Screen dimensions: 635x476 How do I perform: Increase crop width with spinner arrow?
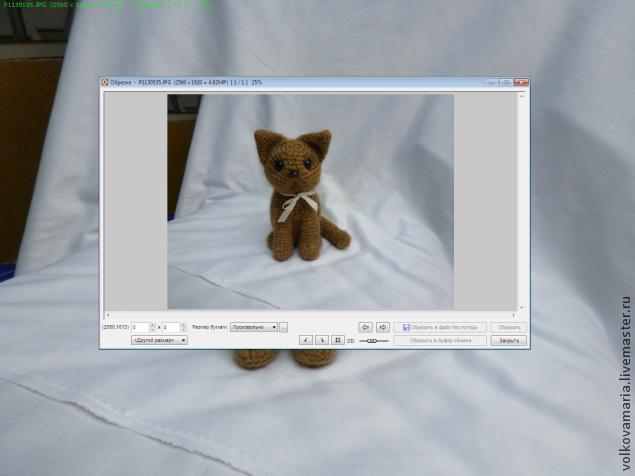click(x=152, y=324)
